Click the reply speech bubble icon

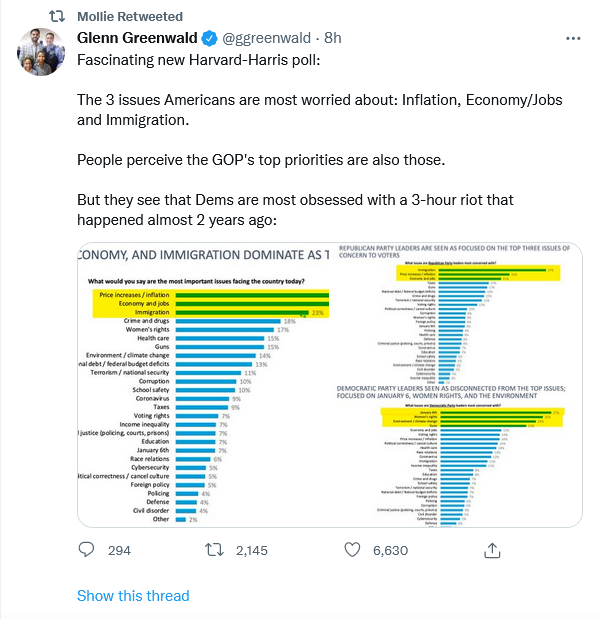[x=86, y=550]
